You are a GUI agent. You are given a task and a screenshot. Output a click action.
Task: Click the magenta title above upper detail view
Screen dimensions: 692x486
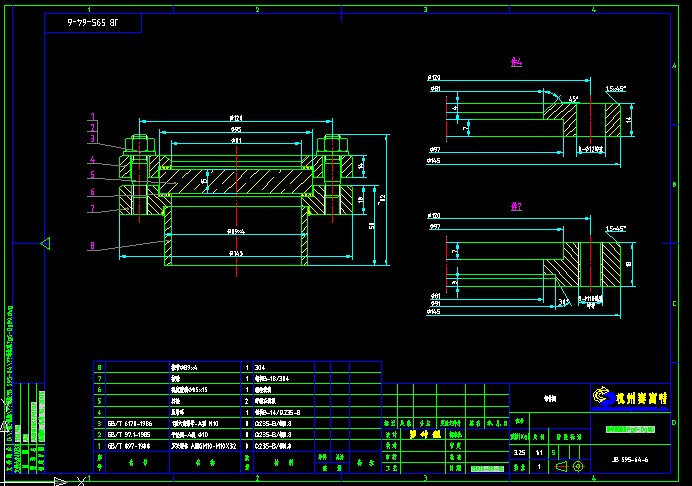(517, 62)
